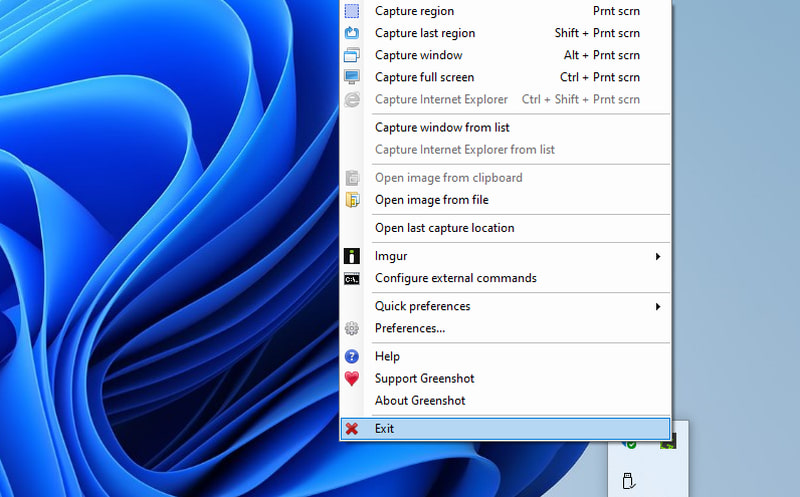Select Capture Internet Explorer from list entry

point(464,150)
